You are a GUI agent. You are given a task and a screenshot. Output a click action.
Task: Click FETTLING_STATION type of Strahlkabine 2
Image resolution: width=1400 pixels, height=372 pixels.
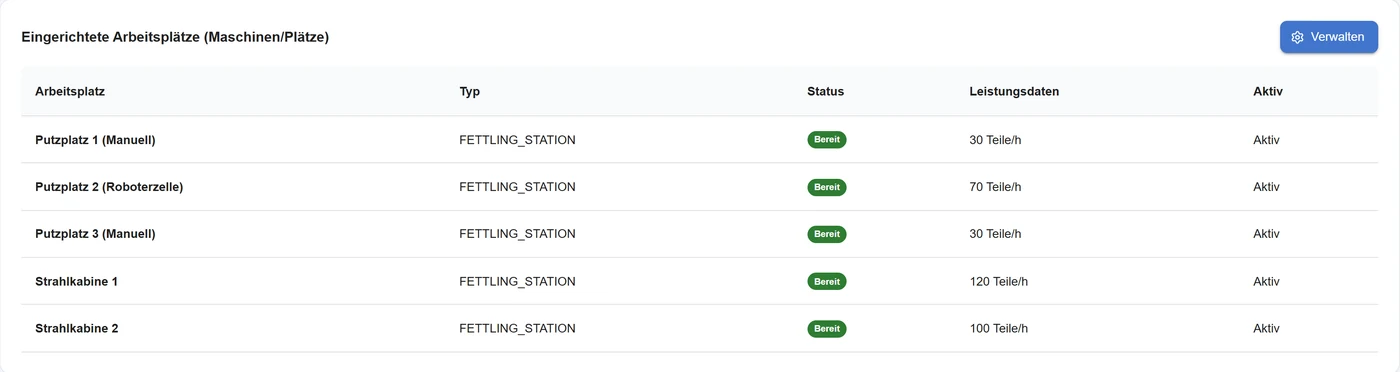[x=517, y=328]
